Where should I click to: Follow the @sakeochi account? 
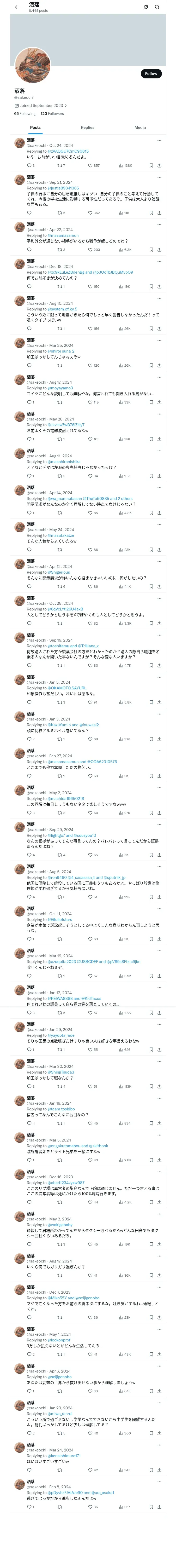tap(151, 74)
